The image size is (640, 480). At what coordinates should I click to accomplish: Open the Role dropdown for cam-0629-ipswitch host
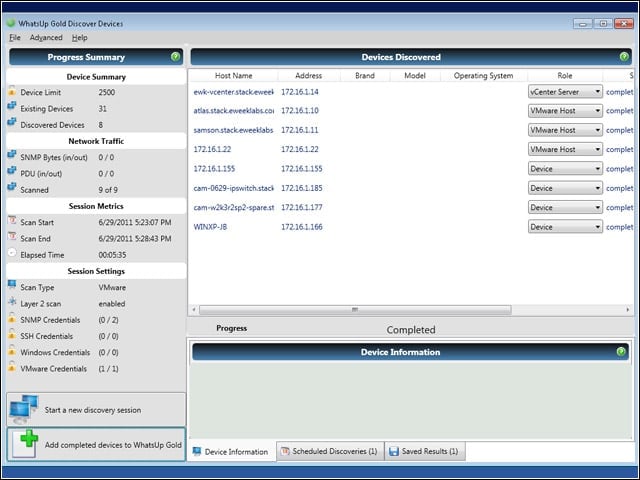point(565,188)
